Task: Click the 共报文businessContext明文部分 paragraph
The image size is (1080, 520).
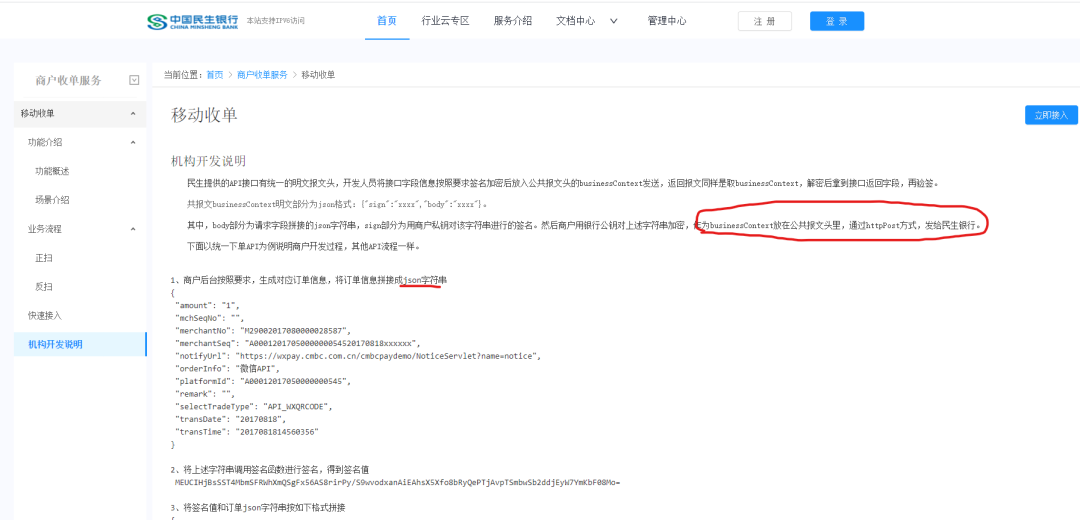Action: click(x=338, y=205)
